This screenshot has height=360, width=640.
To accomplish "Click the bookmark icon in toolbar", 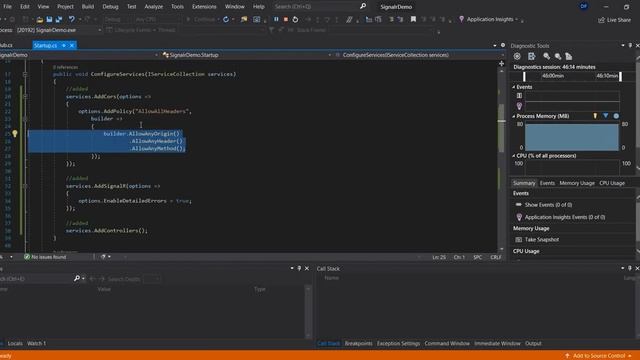I will point(413,19).
